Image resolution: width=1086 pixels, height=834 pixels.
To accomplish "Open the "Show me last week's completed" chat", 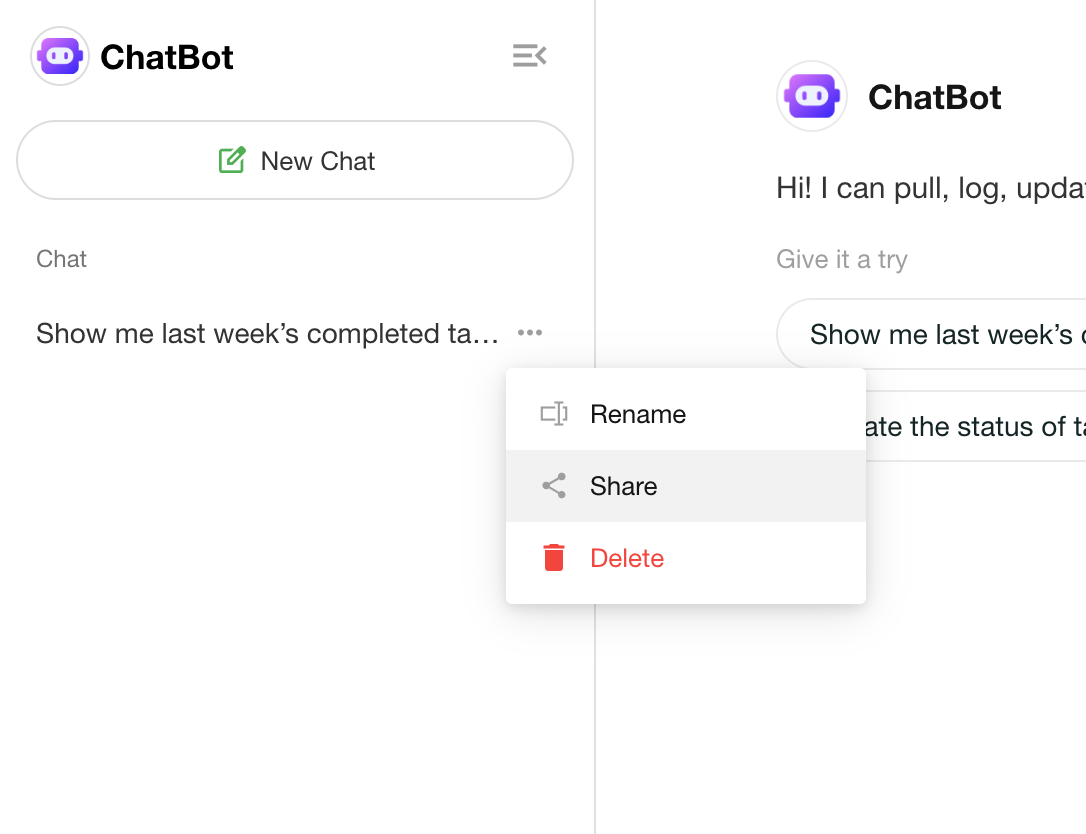I will point(267,334).
